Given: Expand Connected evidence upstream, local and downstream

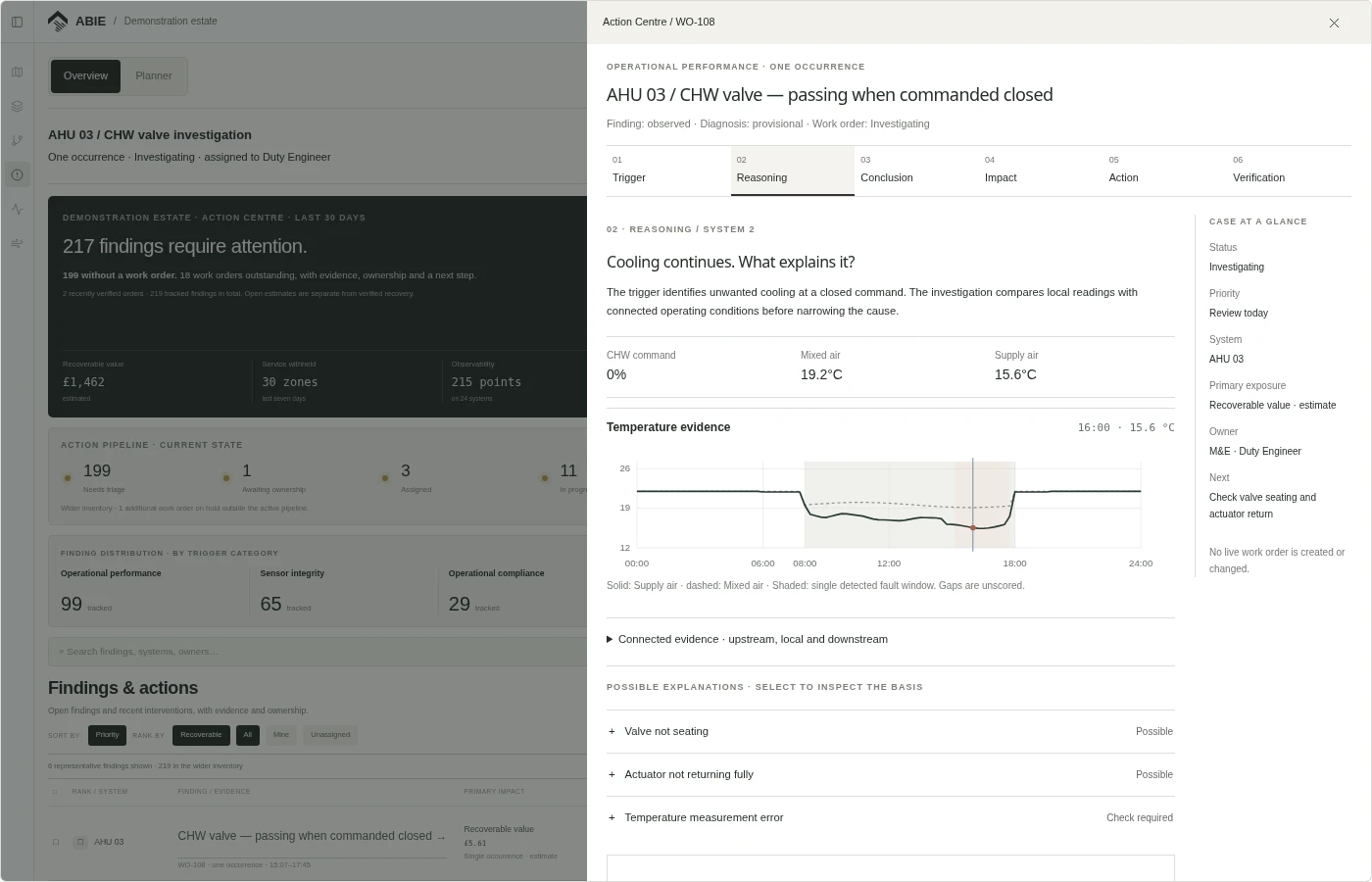Looking at the screenshot, I should coord(890,639).
